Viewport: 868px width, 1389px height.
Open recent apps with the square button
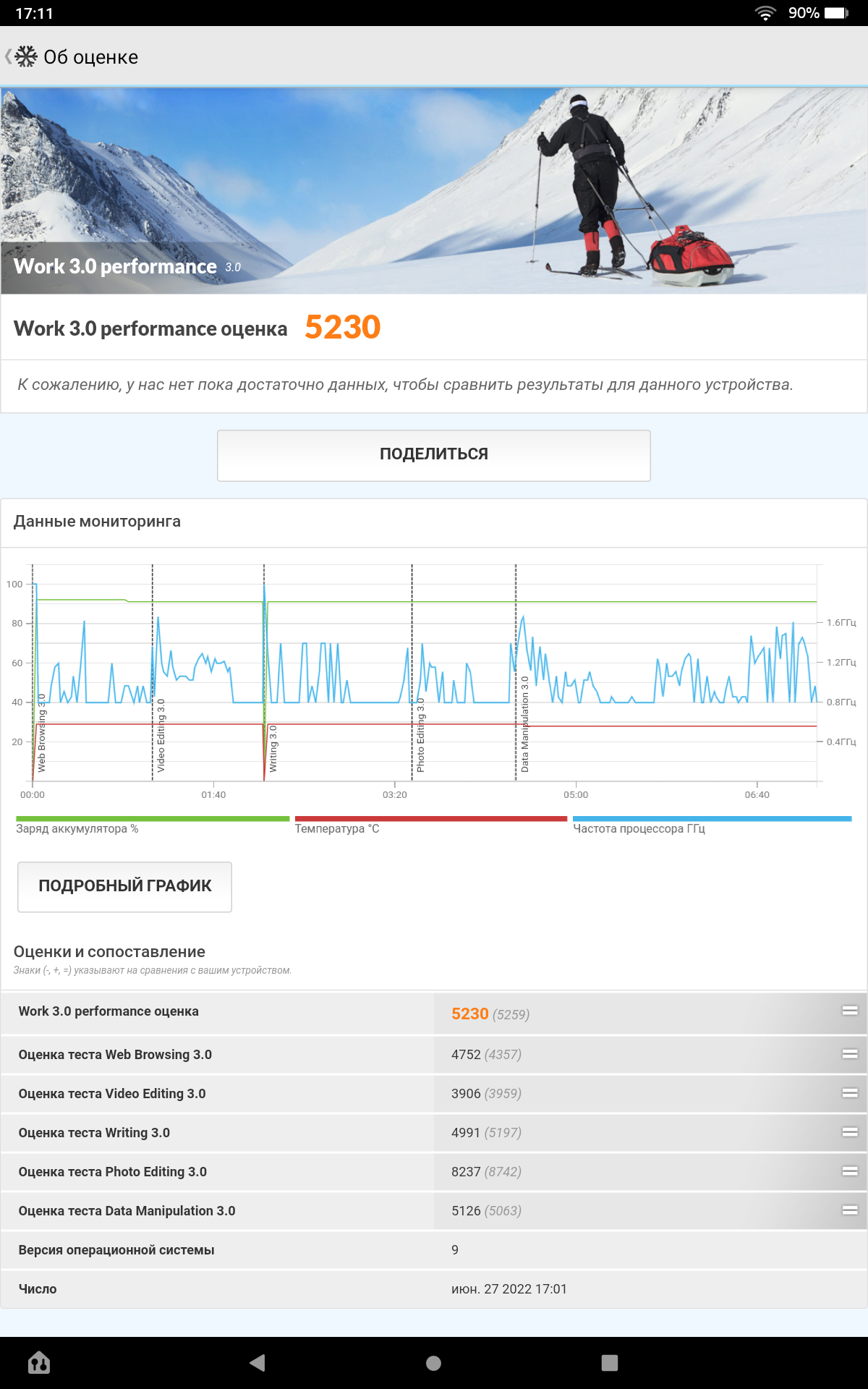[610, 1363]
